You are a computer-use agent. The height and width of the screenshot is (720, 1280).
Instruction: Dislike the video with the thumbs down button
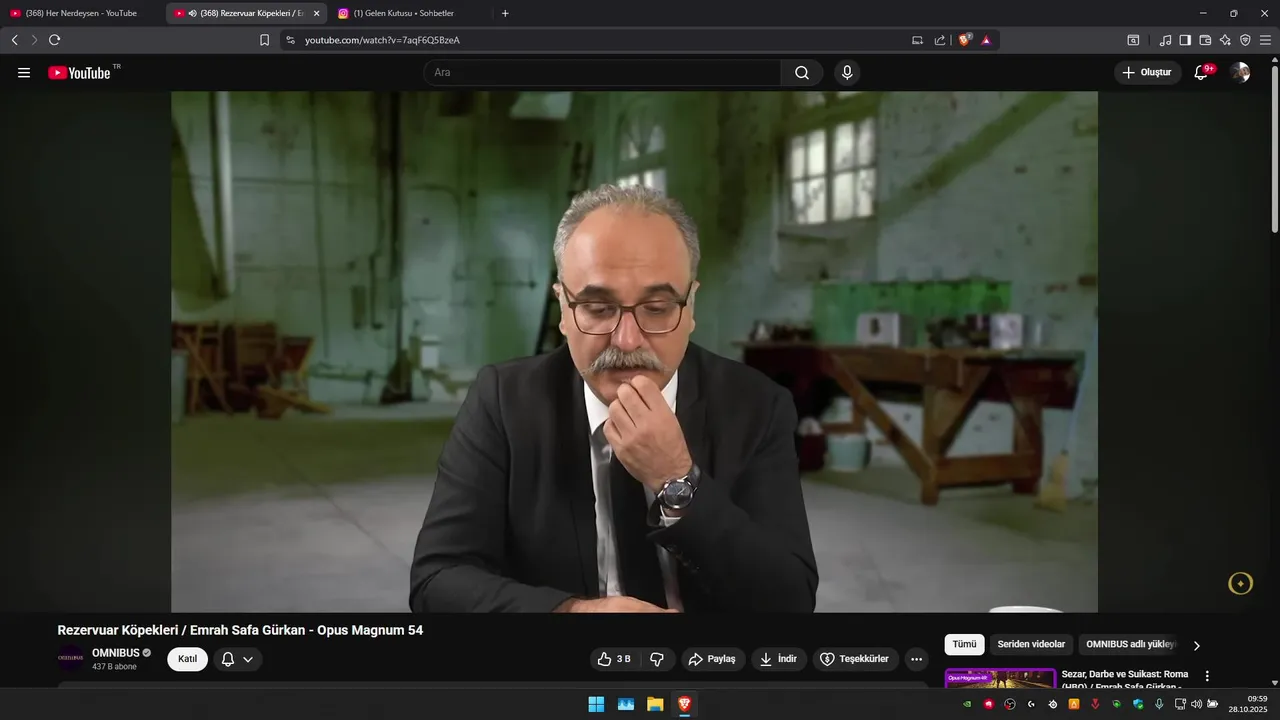[657, 659]
